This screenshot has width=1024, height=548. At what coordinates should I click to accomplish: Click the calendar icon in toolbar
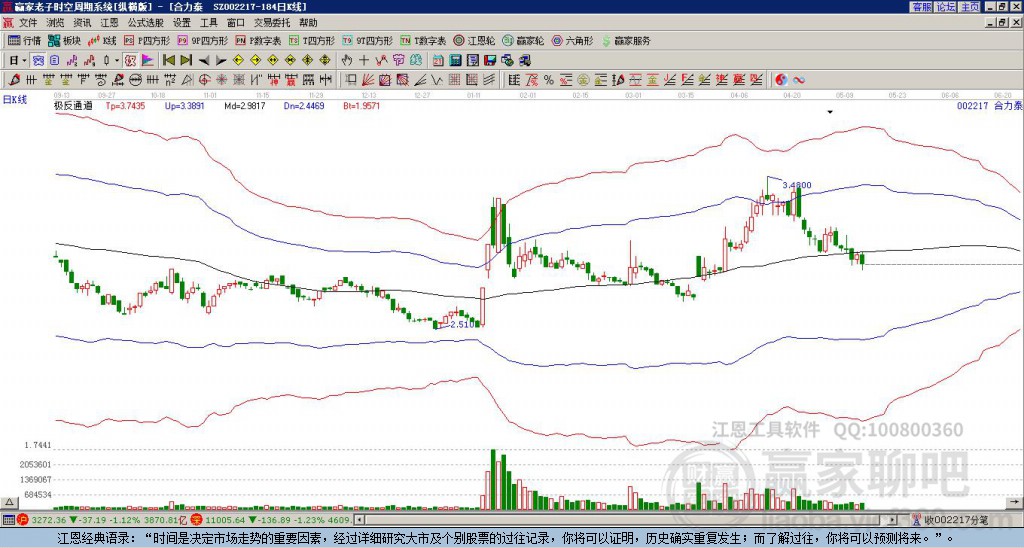tap(438, 61)
